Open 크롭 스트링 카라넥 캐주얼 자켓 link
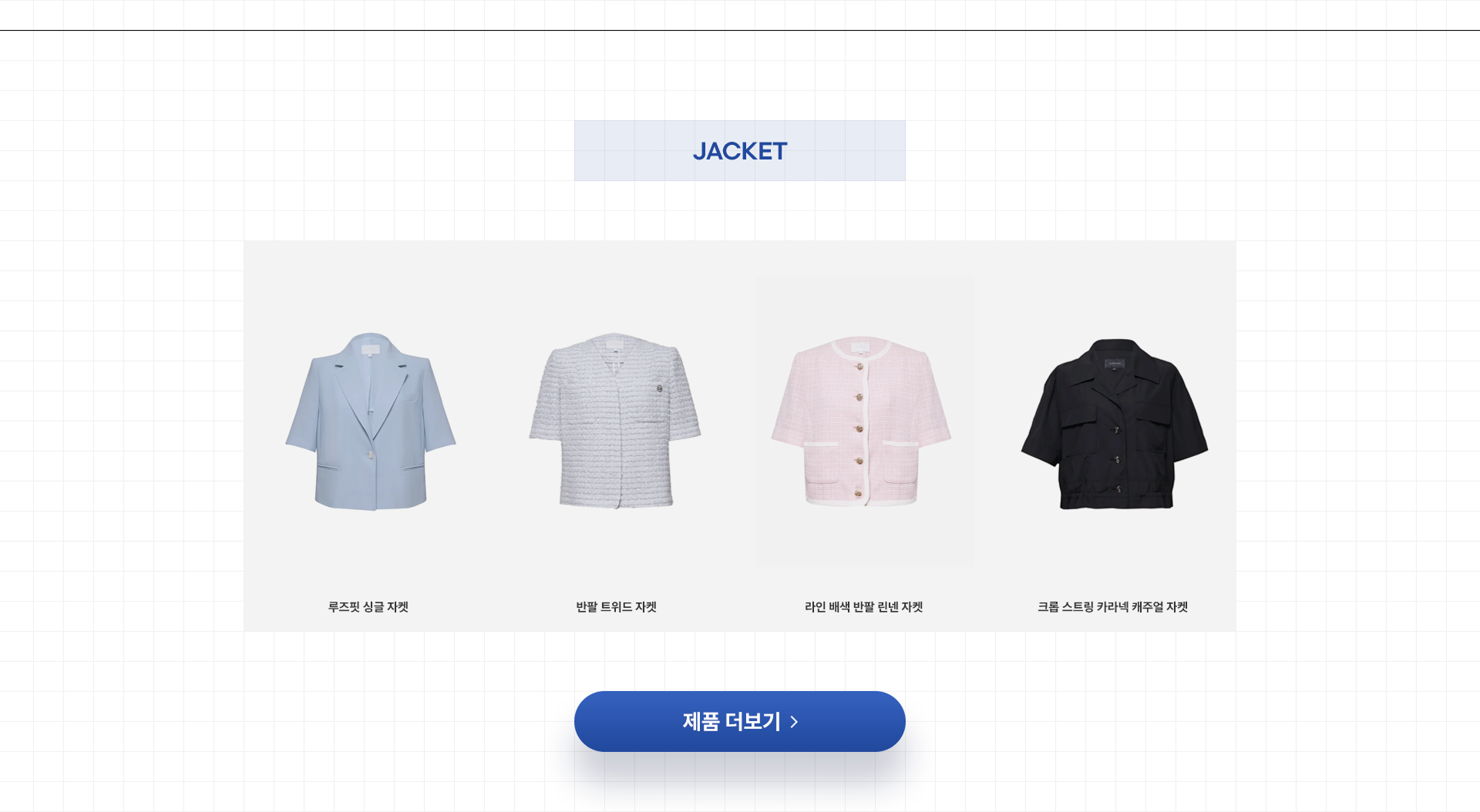Screen dimensions: 1480x812 (1112, 607)
